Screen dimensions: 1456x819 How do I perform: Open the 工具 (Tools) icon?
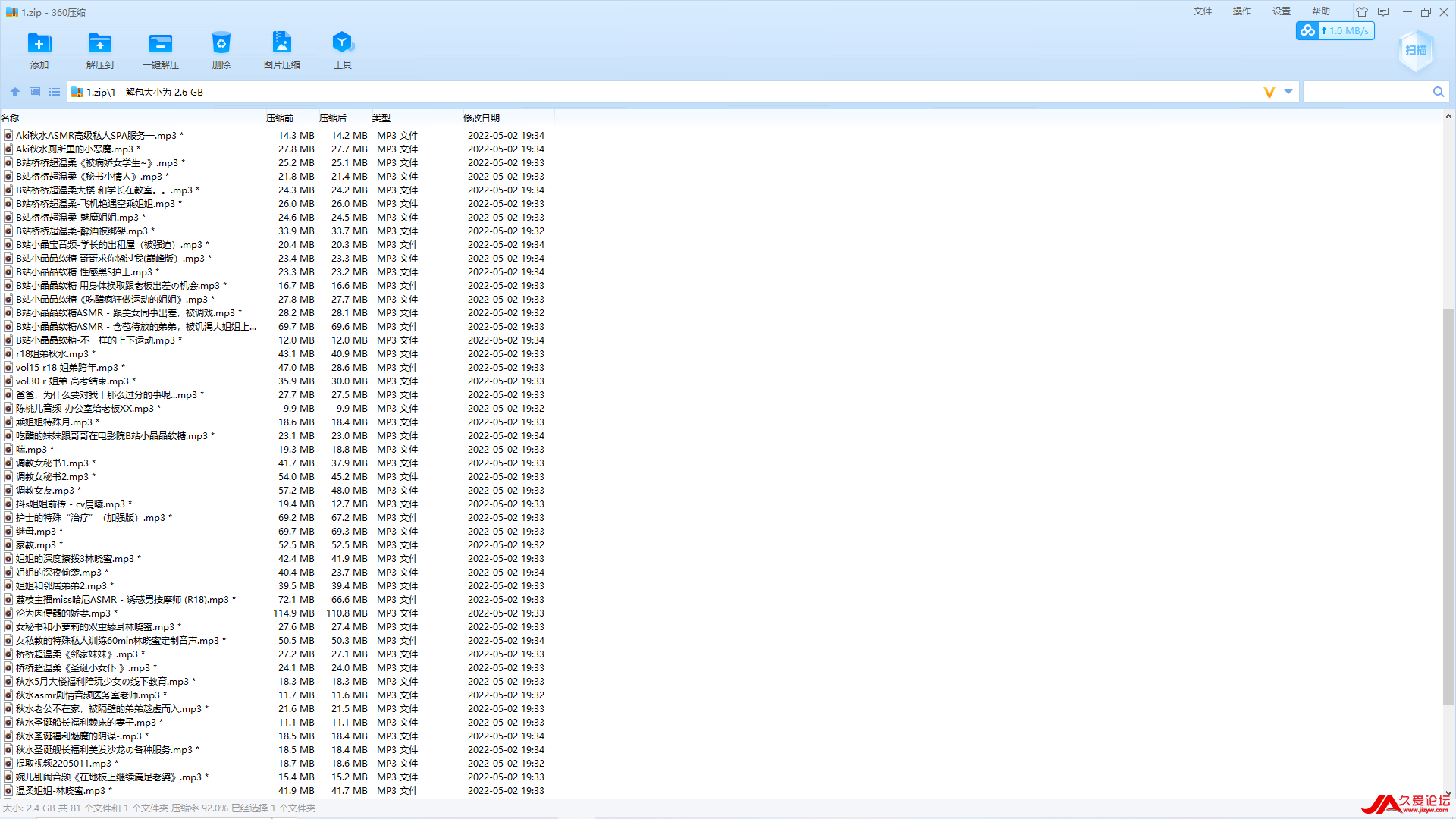343,50
